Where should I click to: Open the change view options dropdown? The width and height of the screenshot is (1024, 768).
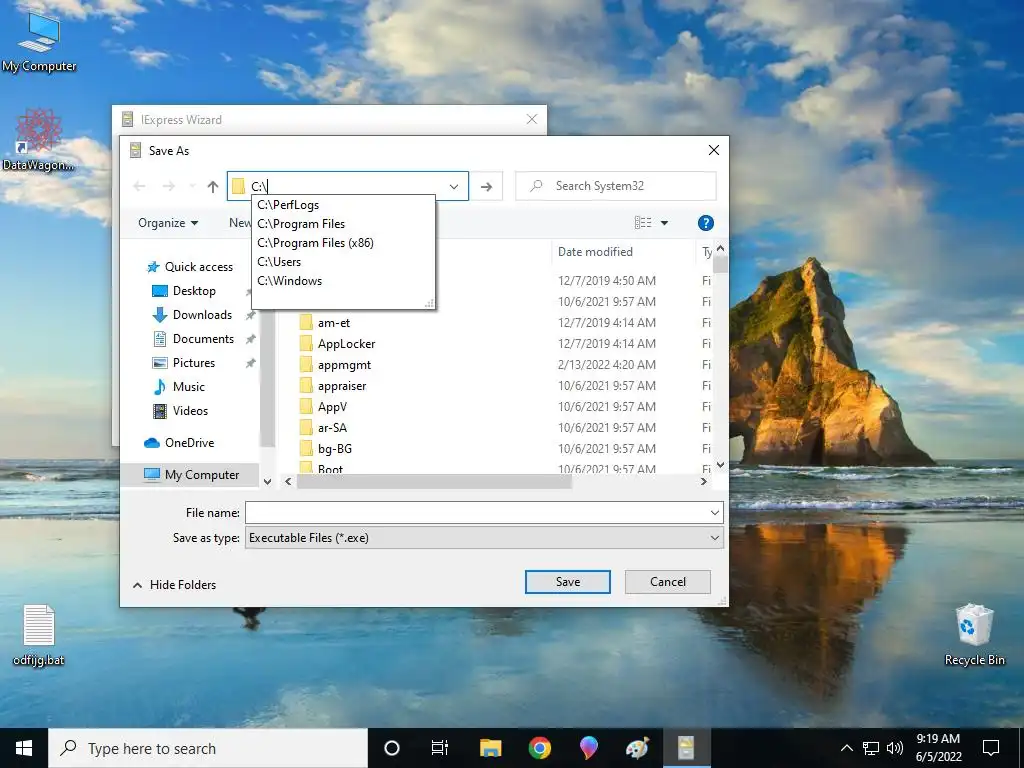664,223
